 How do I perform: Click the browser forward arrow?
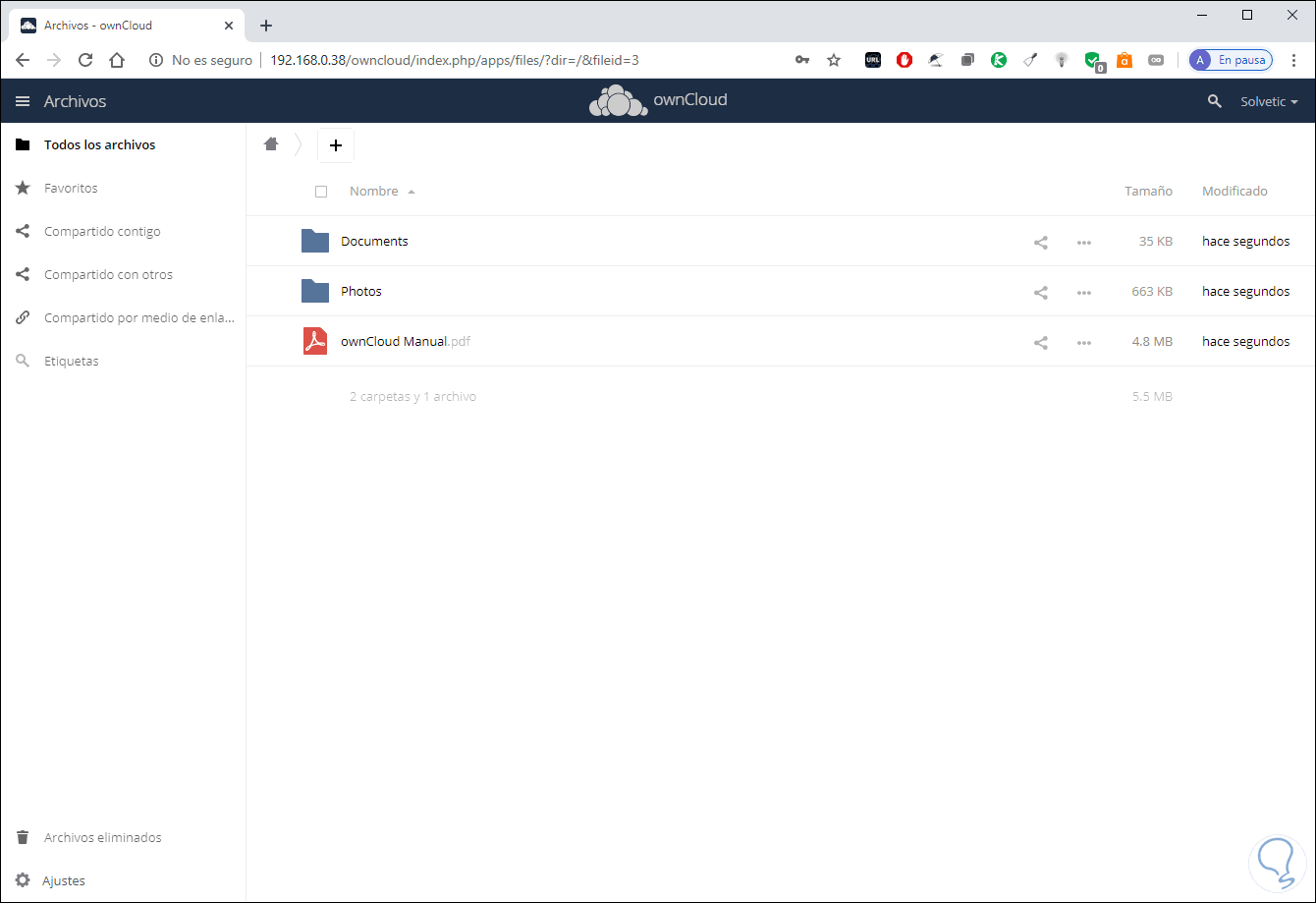click(x=54, y=60)
